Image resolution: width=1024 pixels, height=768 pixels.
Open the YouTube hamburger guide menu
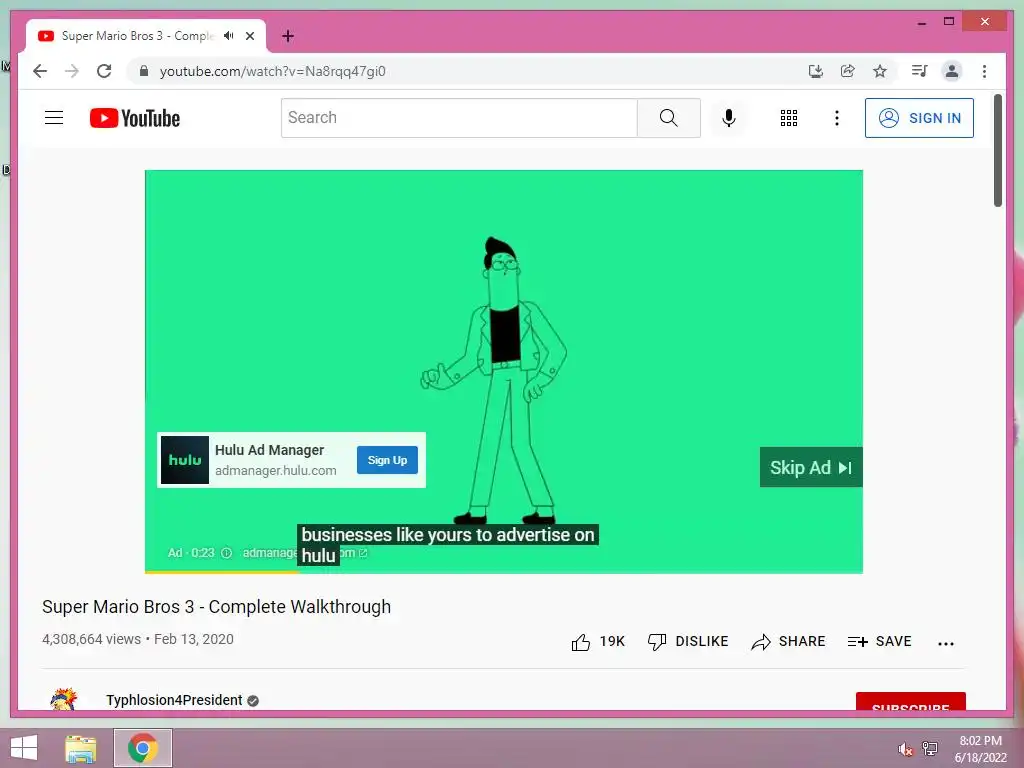tap(54, 118)
